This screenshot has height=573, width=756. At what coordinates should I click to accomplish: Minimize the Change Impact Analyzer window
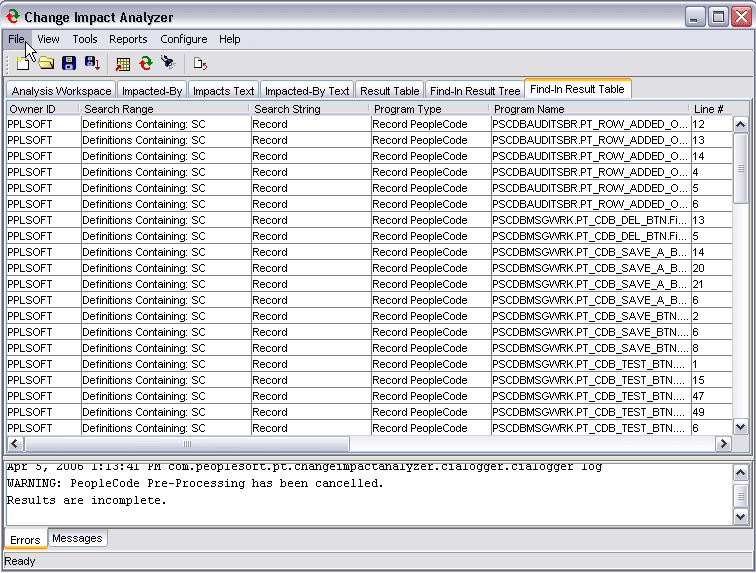pyautogui.click(x=694, y=17)
